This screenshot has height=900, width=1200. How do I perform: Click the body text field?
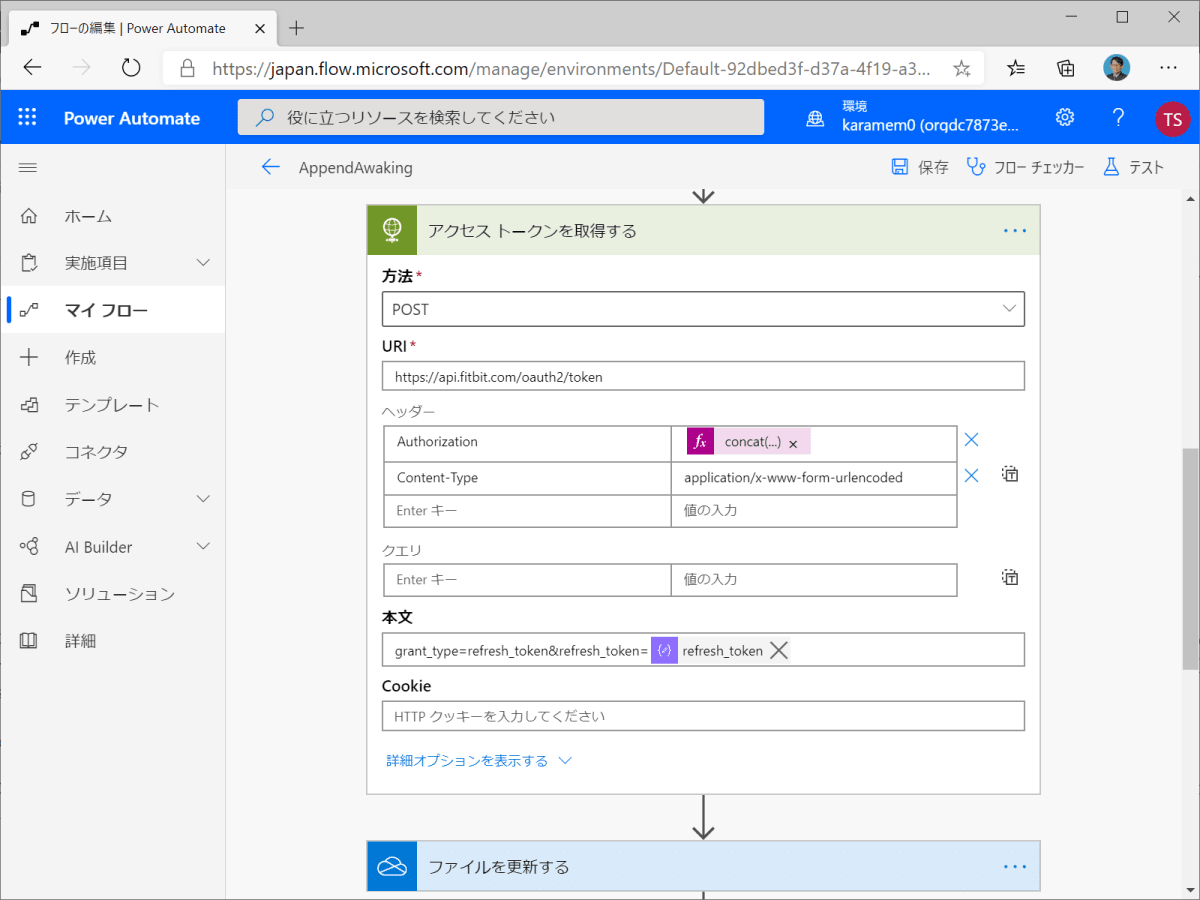click(x=703, y=650)
